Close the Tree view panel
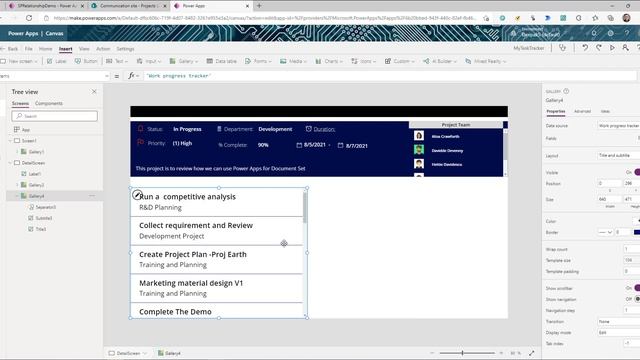640x360 pixels. pos(94,91)
